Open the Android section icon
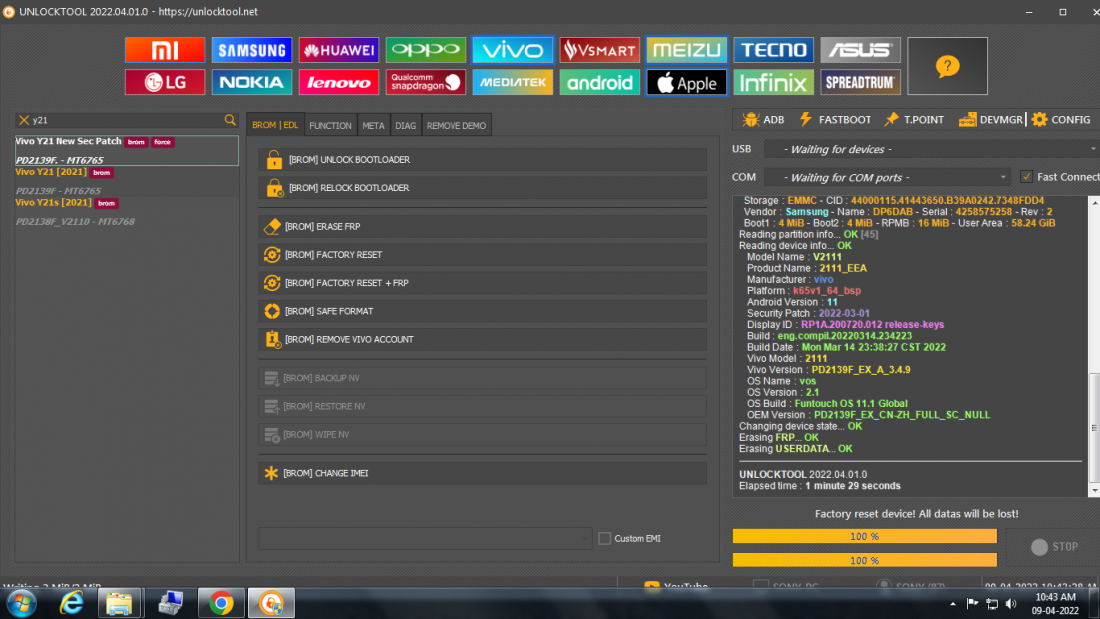 (x=600, y=82)
